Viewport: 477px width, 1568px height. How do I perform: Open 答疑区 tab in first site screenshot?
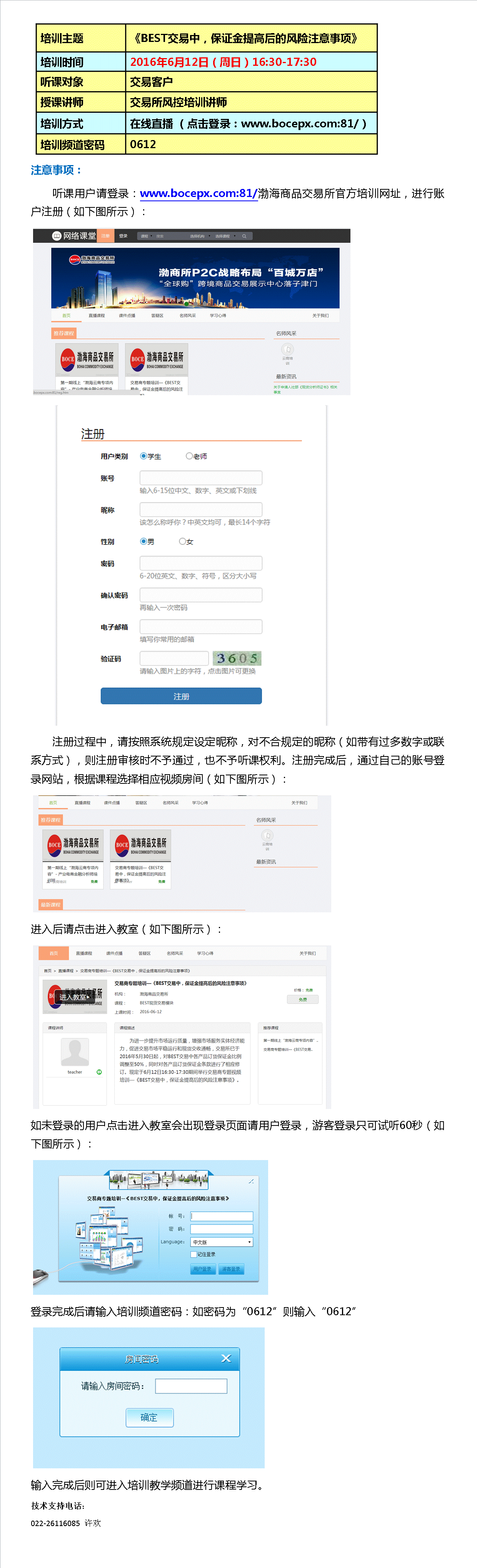coord(157,315)
